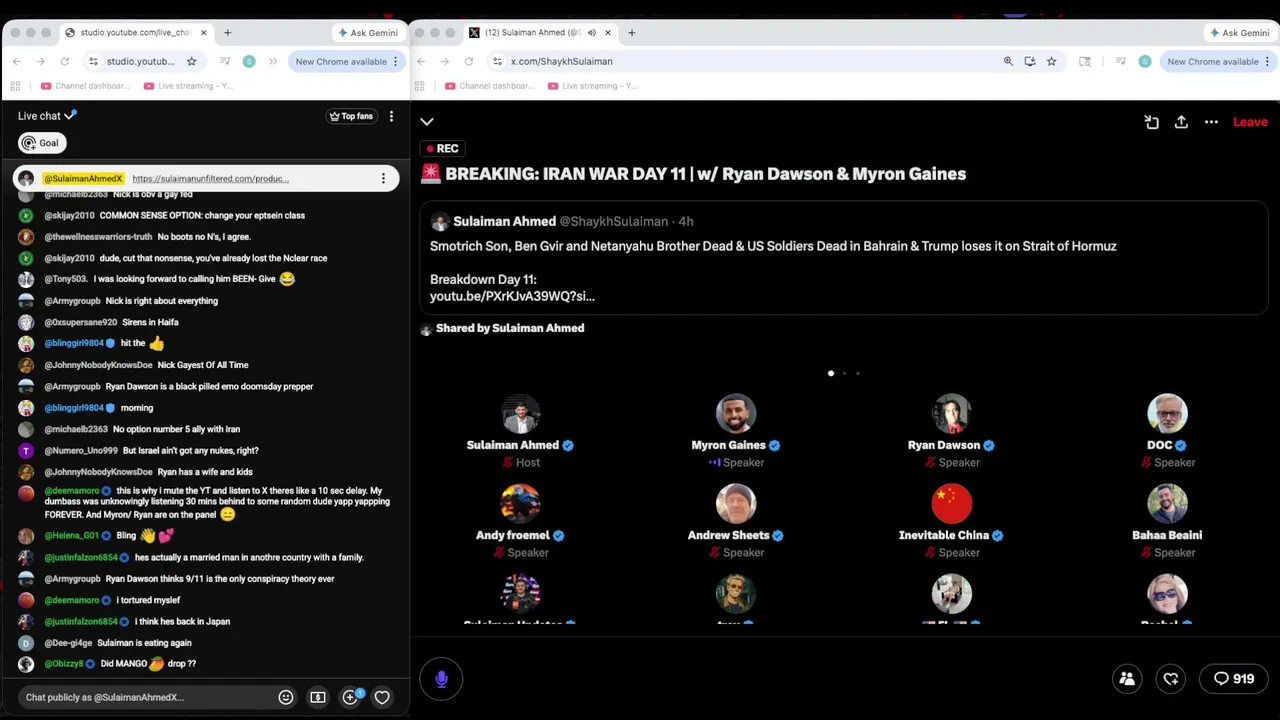Open Myron Gaines speaker avatar
Viewport: 1280px width, 720px height.
click(x=736, y=414)
